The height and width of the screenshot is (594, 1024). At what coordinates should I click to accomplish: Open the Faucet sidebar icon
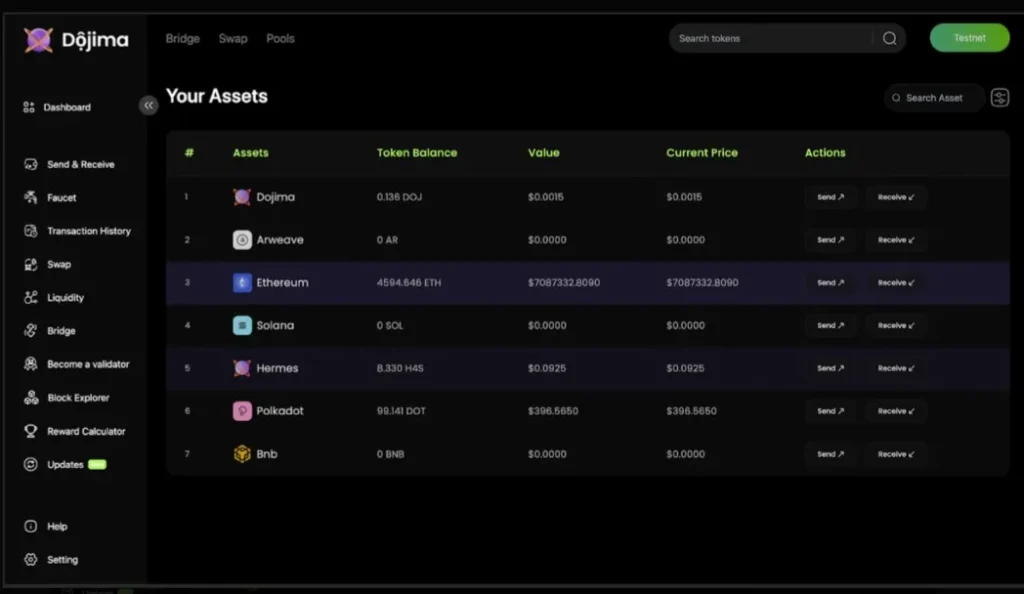tap(31, 197)
